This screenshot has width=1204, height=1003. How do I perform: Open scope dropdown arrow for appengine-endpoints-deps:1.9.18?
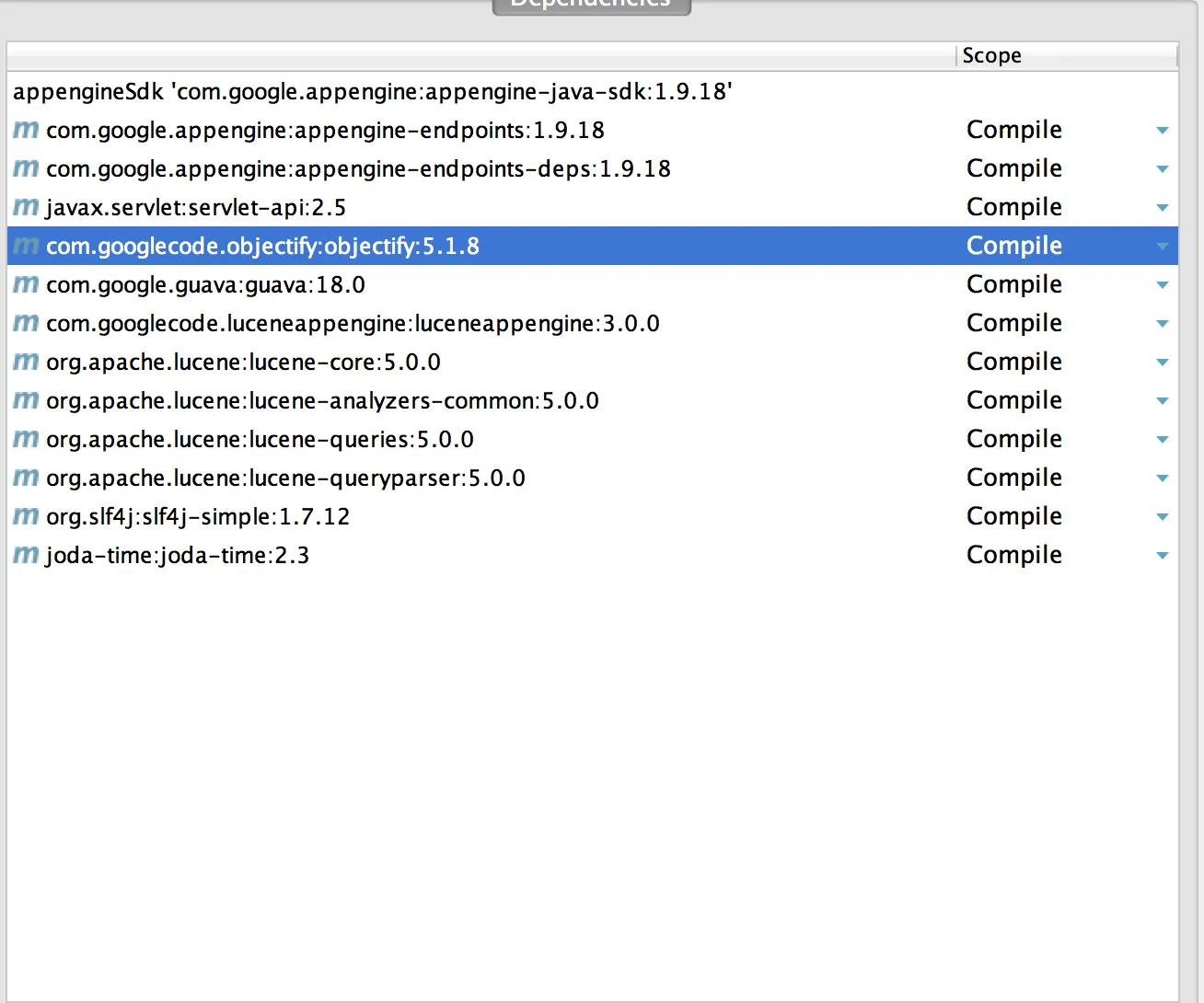click(x=1163, y=169)
